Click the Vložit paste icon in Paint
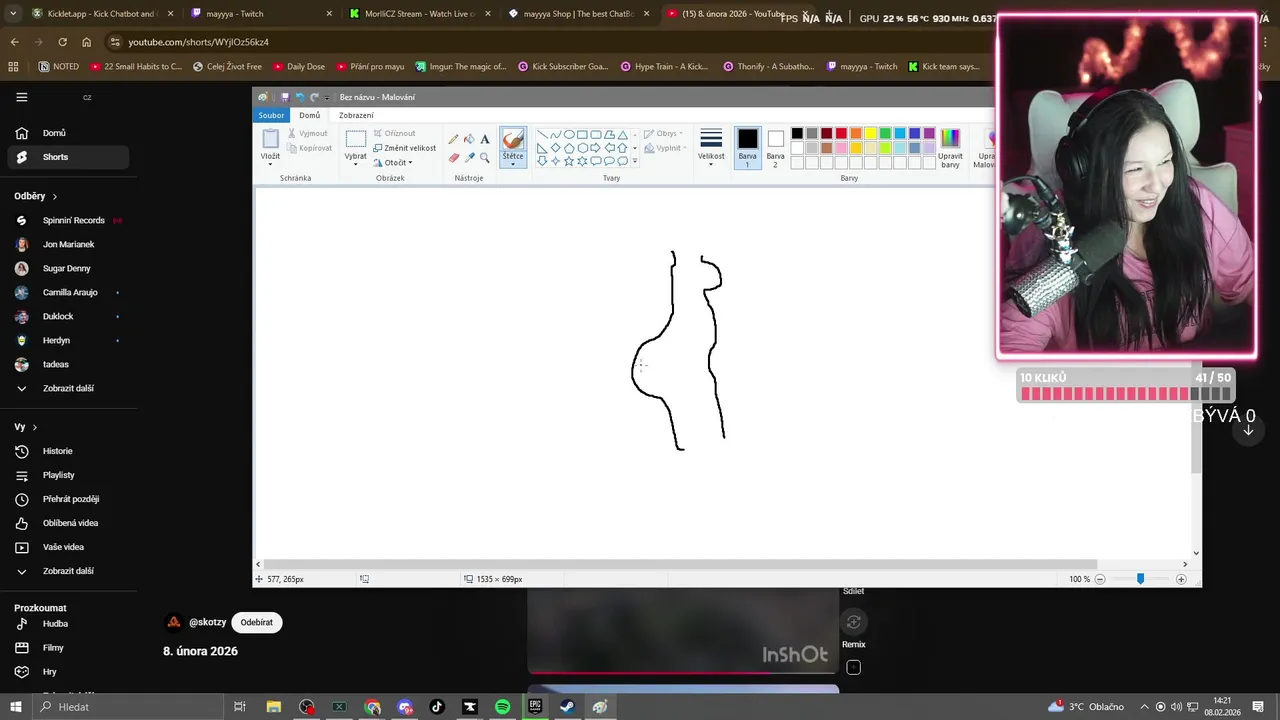The height and width of the screenshot is (720, 1280). tap(270, 139)
